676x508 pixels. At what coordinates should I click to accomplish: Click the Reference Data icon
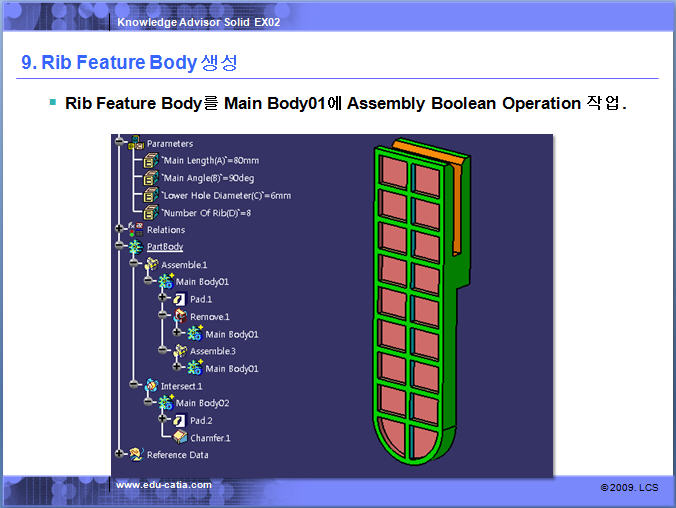click(x=135, y=455)
